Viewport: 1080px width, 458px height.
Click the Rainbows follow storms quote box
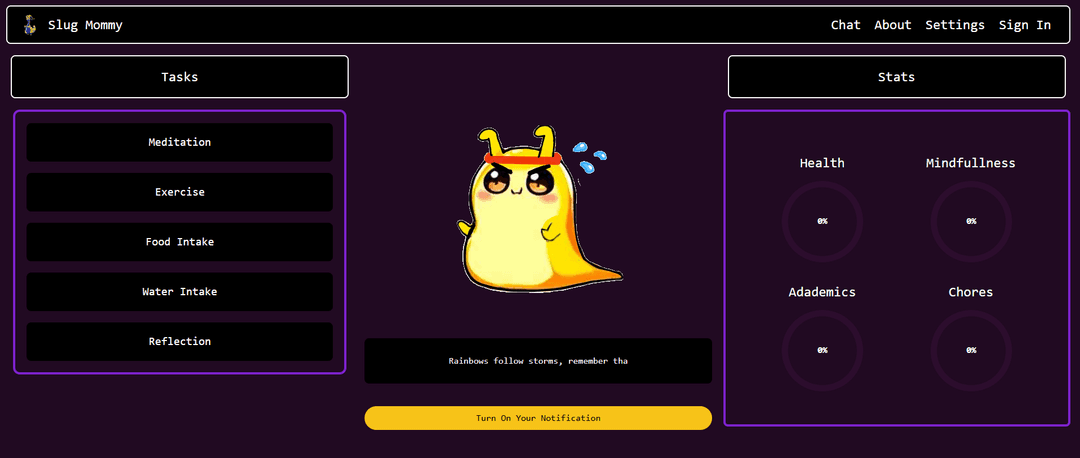[538, 361]
